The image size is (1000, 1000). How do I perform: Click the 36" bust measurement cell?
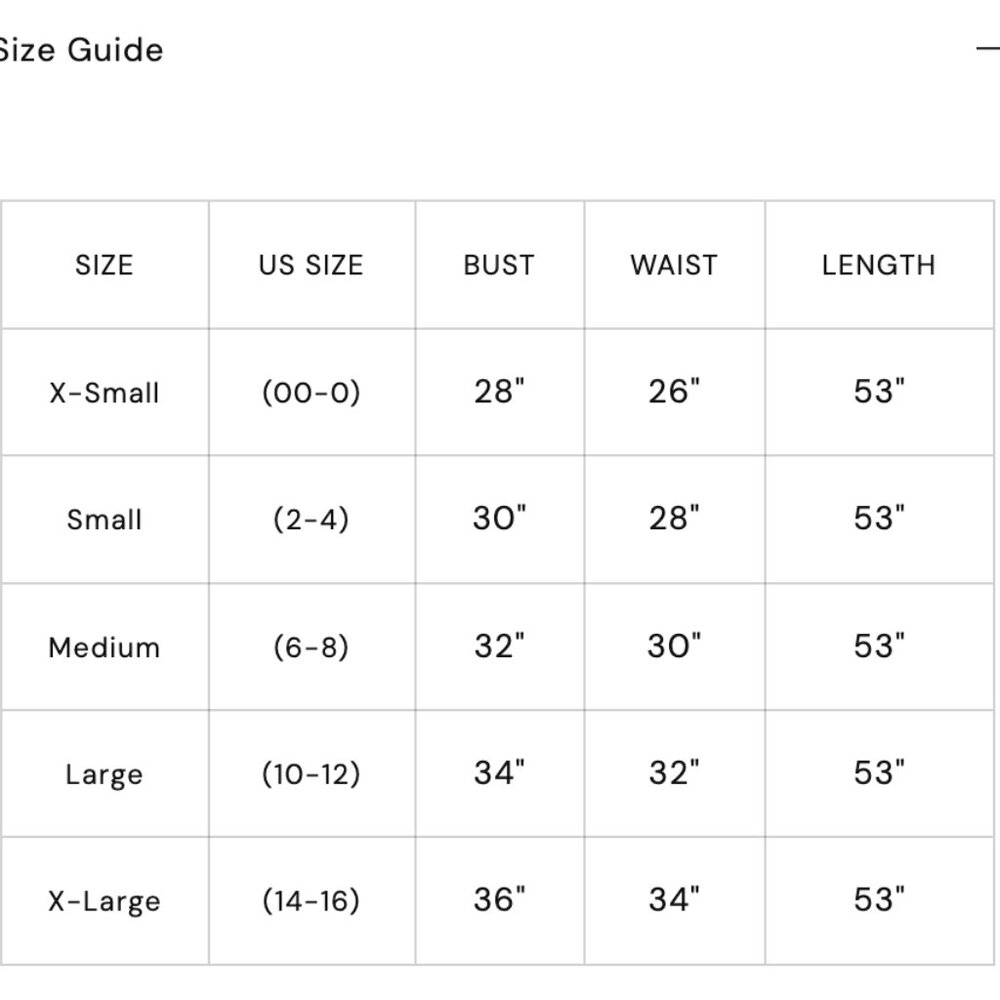coord(499,900)
